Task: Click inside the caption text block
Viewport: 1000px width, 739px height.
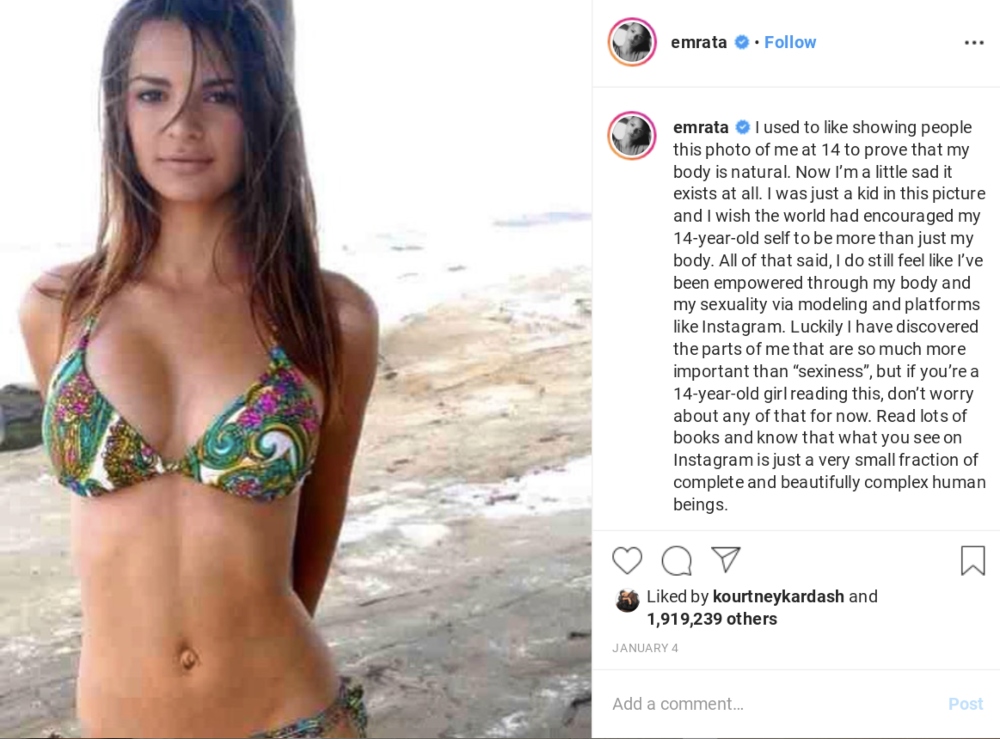Action: tap(829, 316)
